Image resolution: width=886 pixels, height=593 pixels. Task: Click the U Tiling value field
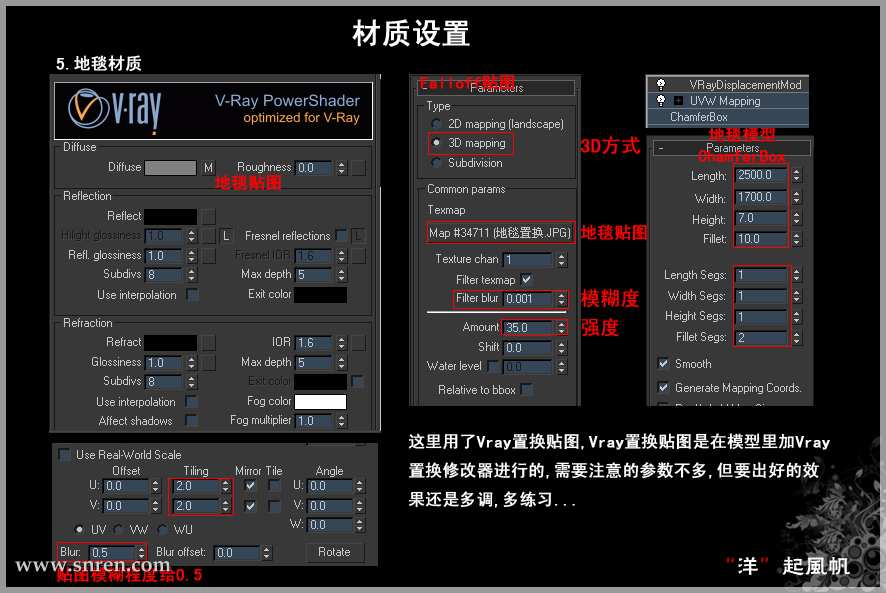[196, 486]
